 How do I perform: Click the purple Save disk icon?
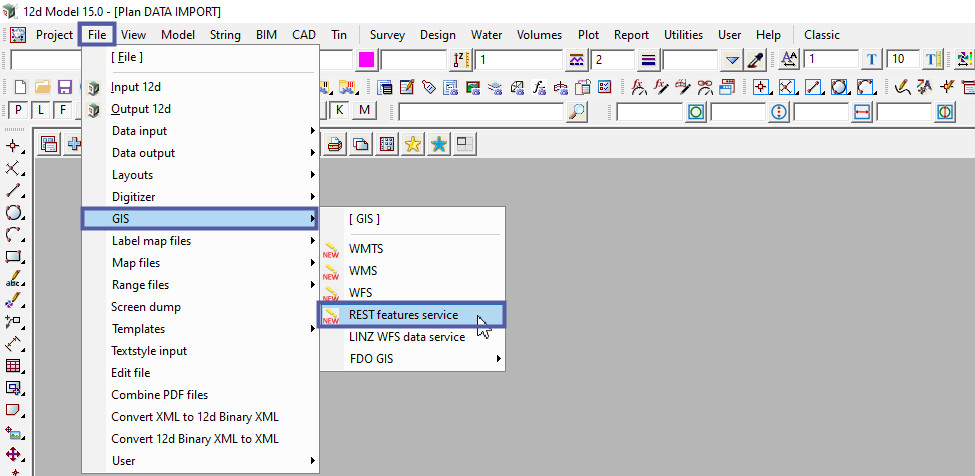65,86
